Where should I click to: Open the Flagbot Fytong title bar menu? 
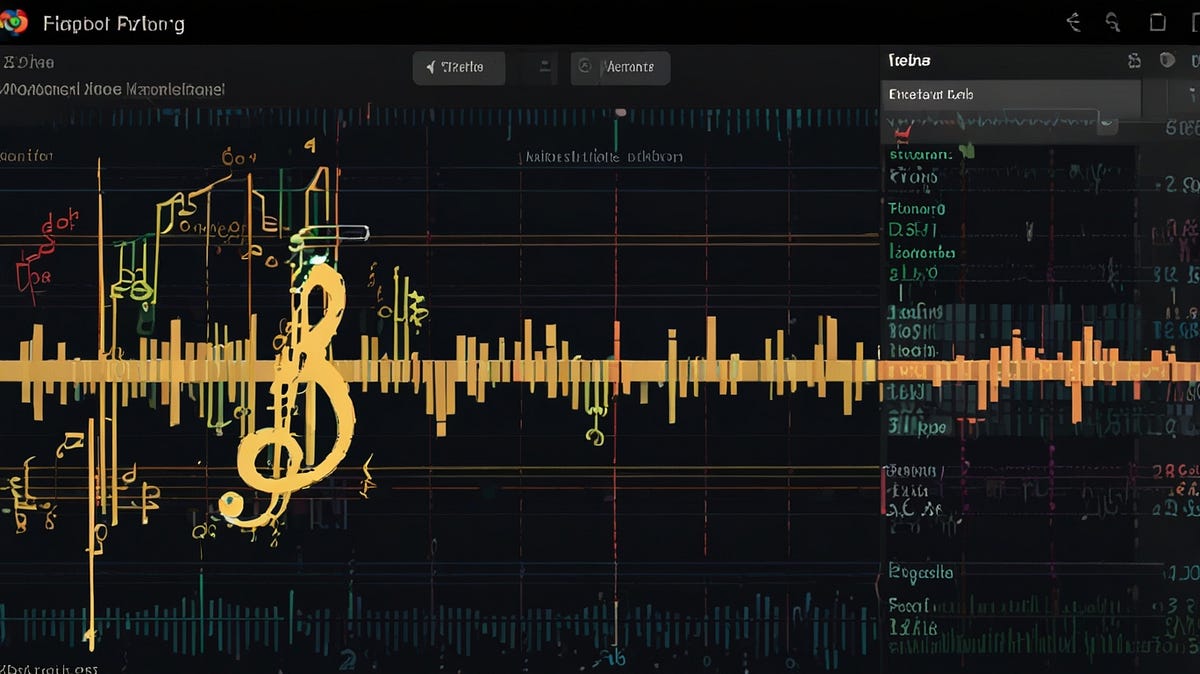(x=110, y=22)
